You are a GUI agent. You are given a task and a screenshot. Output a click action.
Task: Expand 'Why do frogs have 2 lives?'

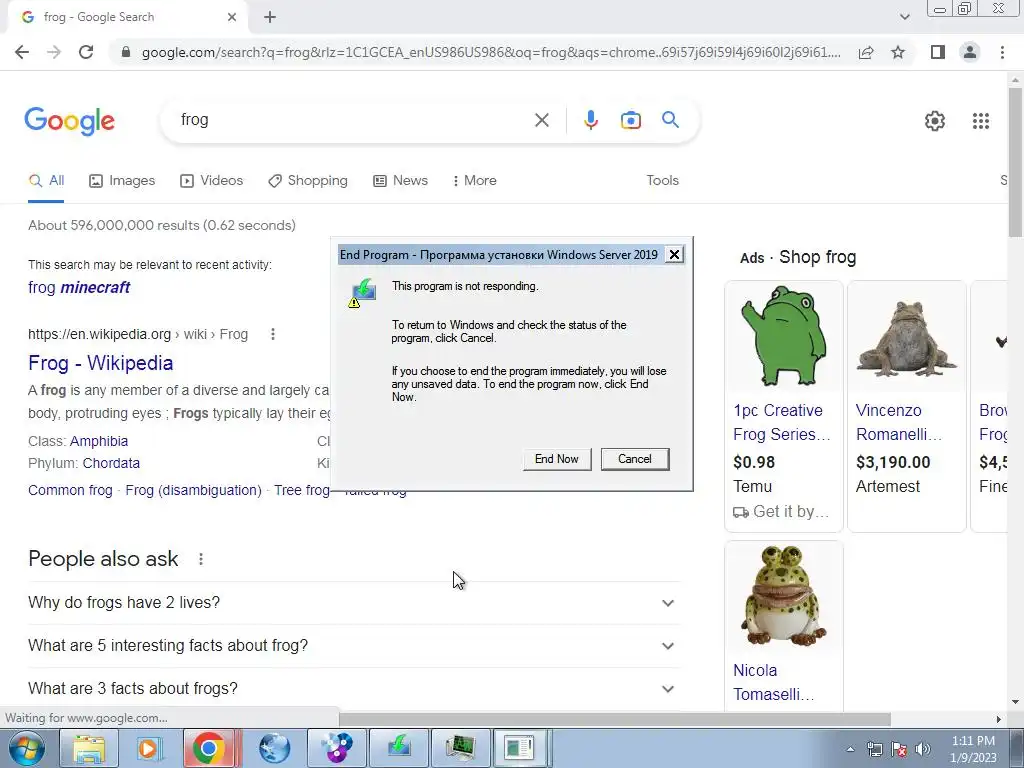354,603
